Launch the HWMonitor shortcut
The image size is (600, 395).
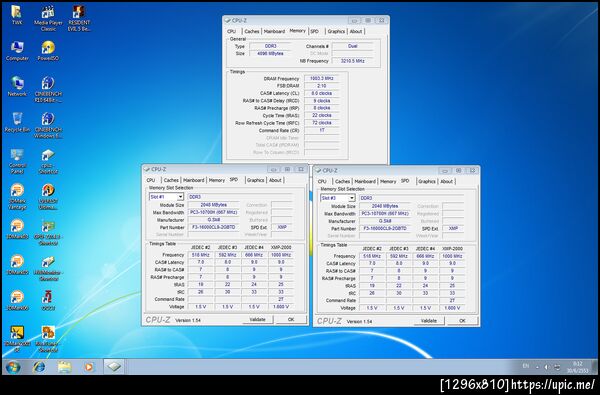coord(48,268)
